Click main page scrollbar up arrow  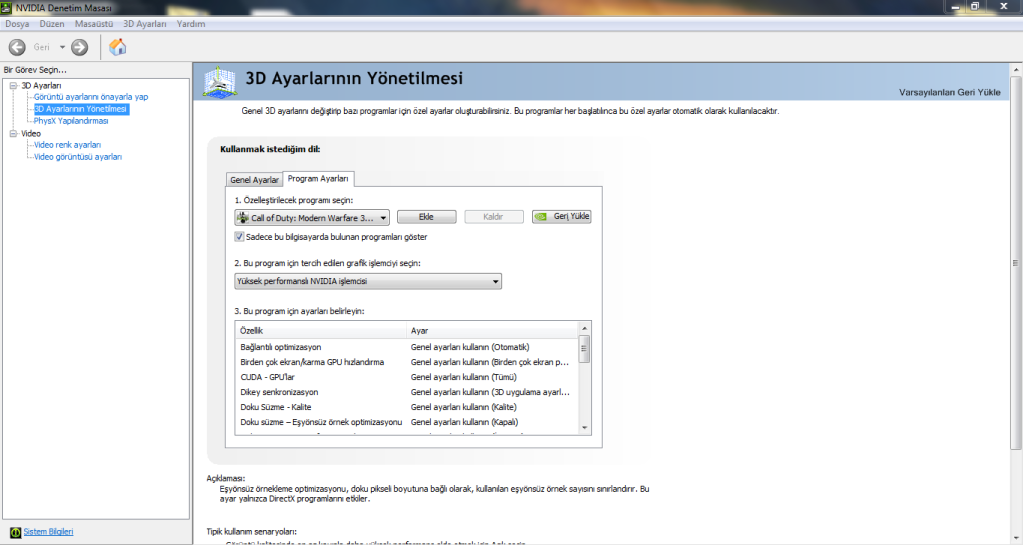pyautogui.click(x=1016, y=69)
